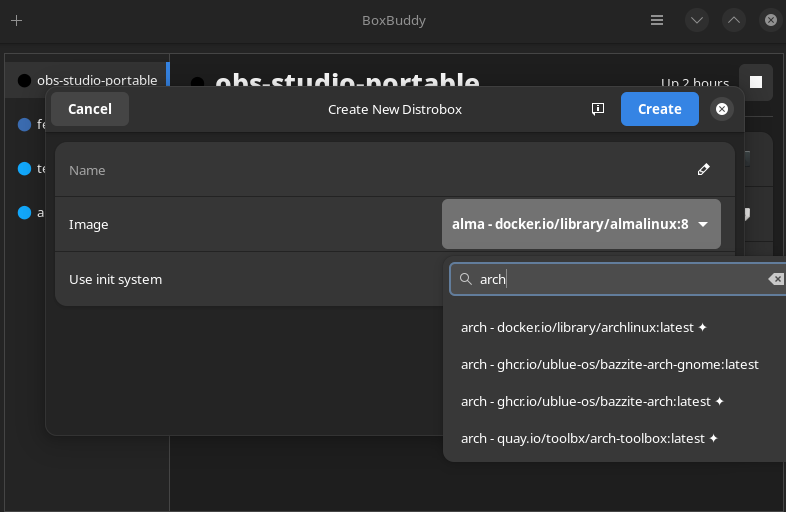Open the Image dropdown showing almalinux:8
Viewport: 786px width, 512px height.
coord(581,224)
